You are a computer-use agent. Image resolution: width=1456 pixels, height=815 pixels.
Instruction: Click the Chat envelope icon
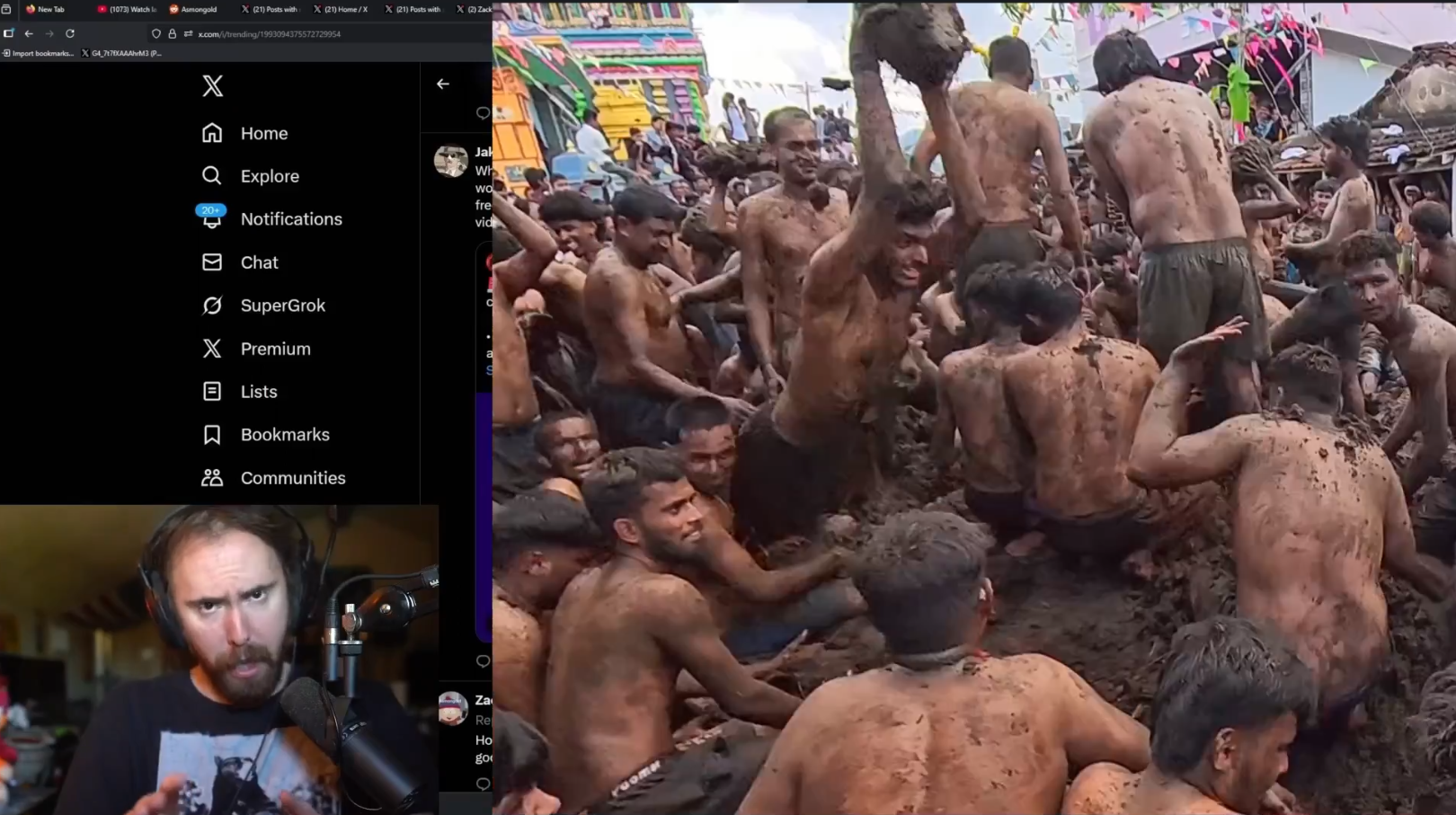(212, 261)
